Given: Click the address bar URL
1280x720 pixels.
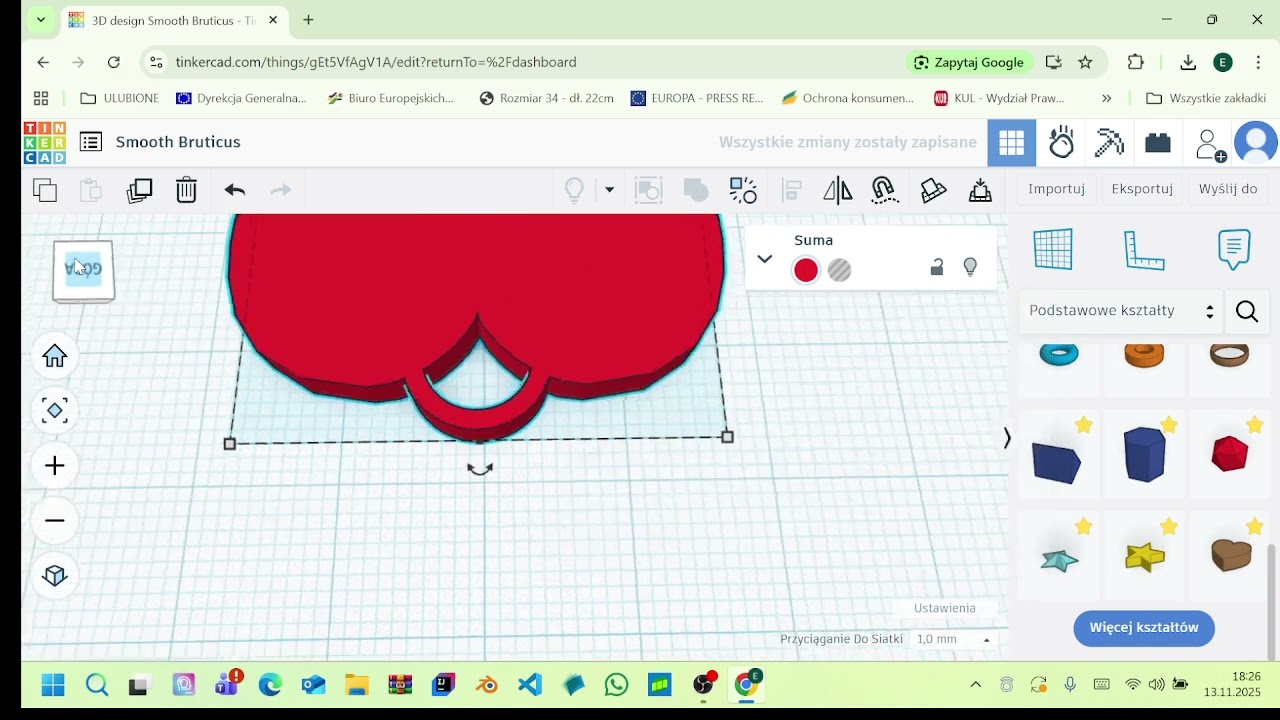Looking at the screenshot, I should coord(376,62).
